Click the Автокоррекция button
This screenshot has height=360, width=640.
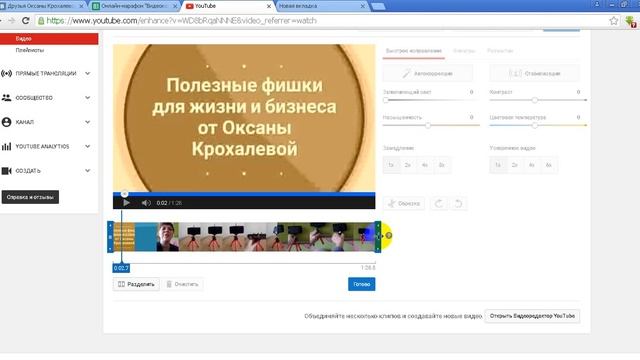click(428, 73)
